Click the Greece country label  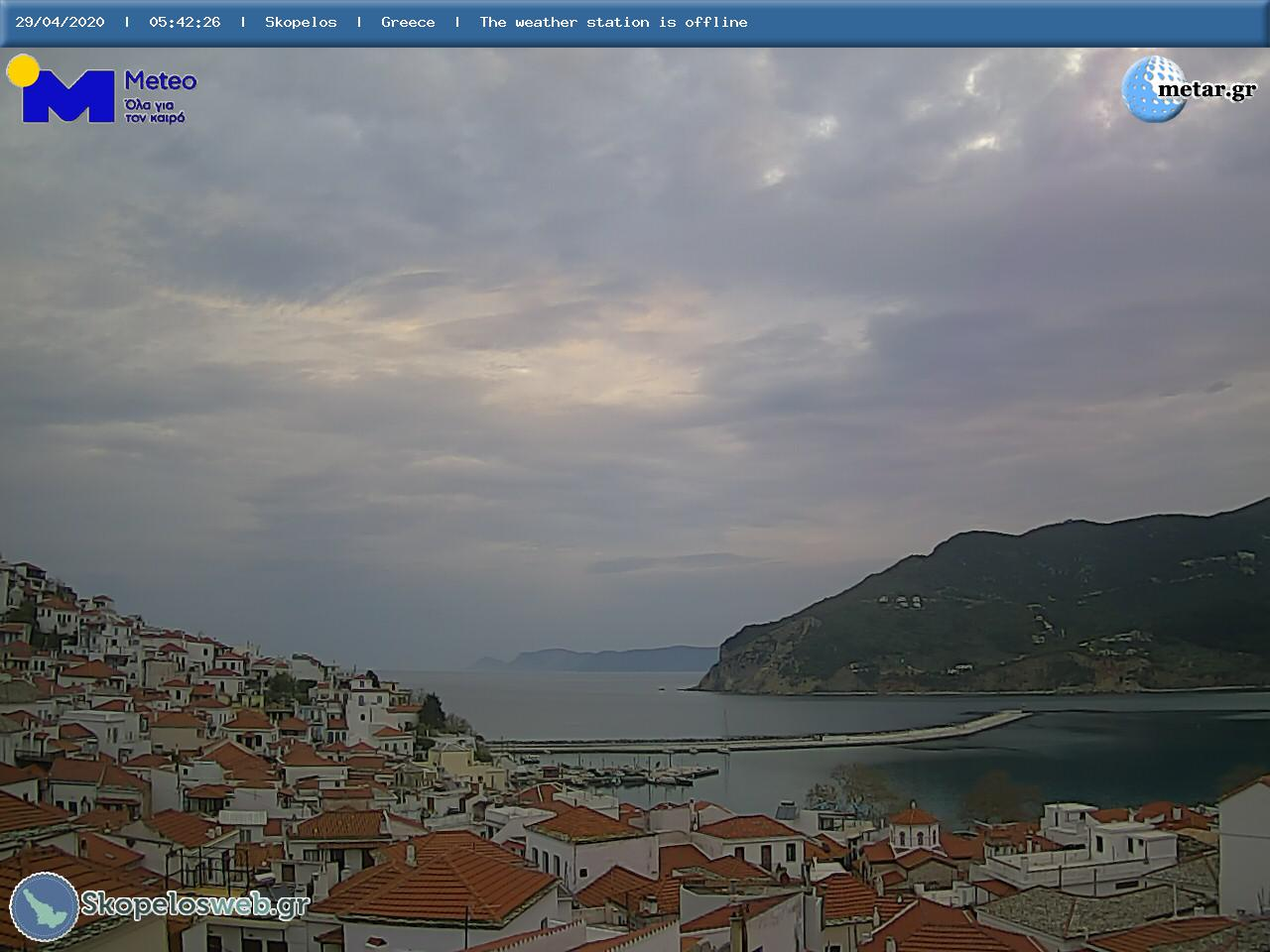click(x=408, y=22)
